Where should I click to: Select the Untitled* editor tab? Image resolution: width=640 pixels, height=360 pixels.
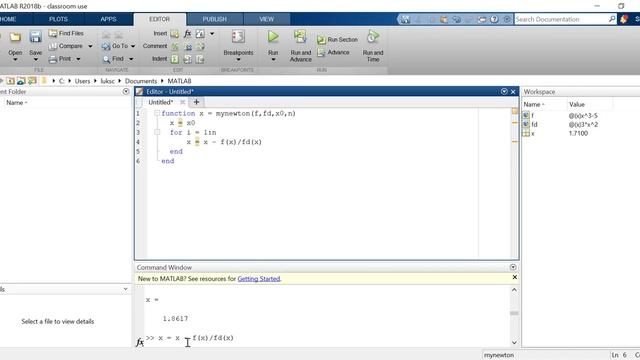[x=161, y=102]
